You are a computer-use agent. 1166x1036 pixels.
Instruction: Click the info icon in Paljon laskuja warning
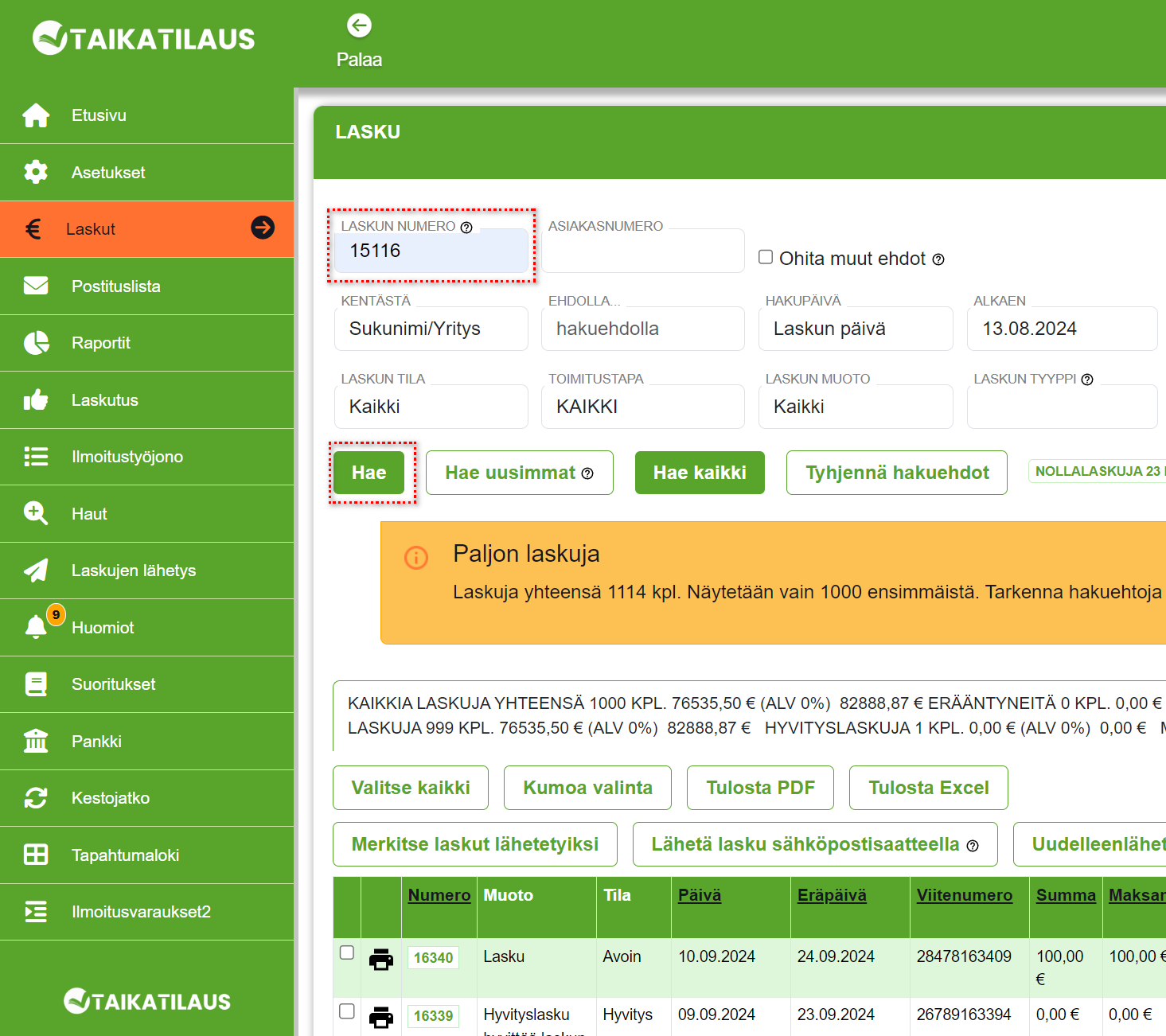point(416,558)
